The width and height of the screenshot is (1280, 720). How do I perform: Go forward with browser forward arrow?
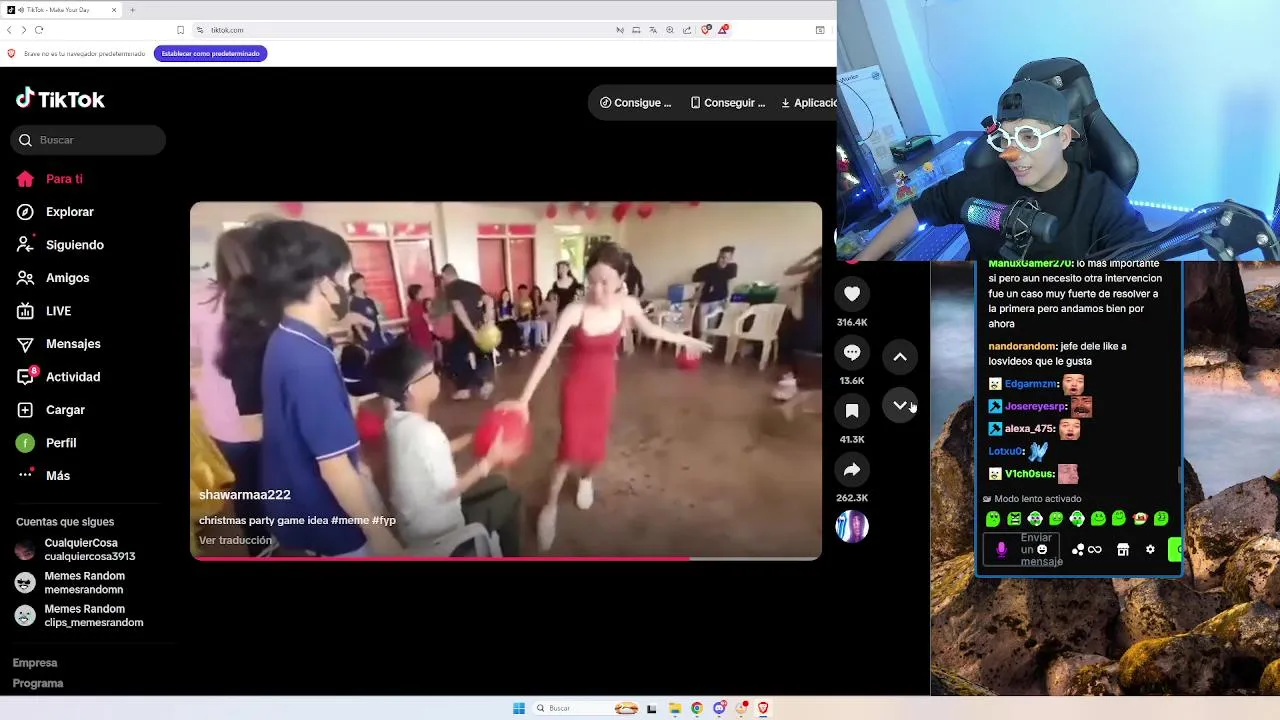(23, 30)
